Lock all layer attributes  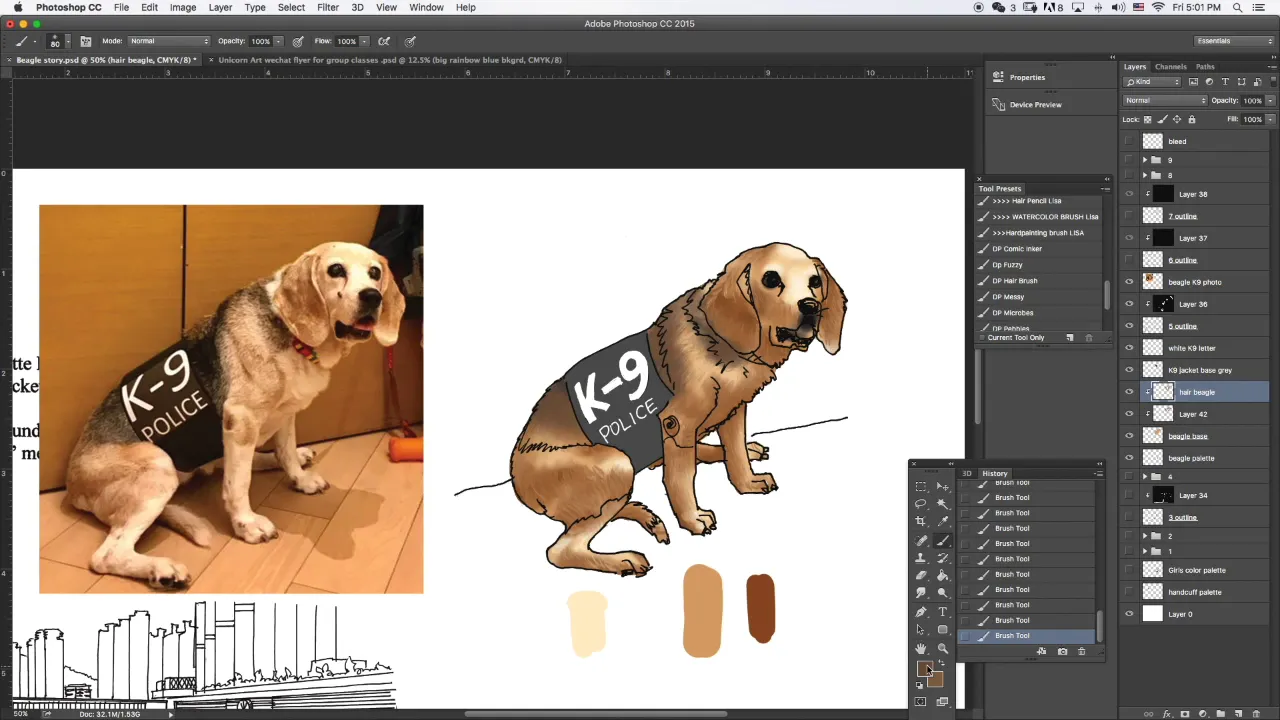[1192, 119]
